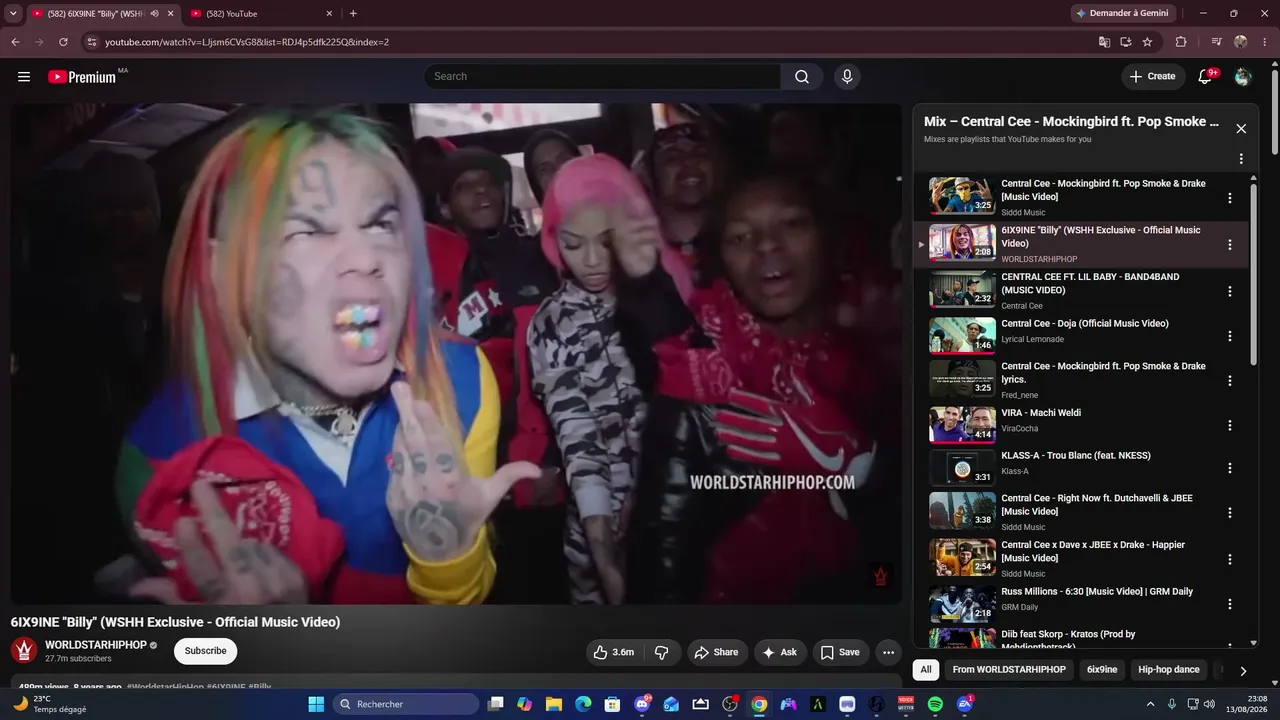Open File Explorer from taskbar
1280x720 pixels.
tap(554, 704)
